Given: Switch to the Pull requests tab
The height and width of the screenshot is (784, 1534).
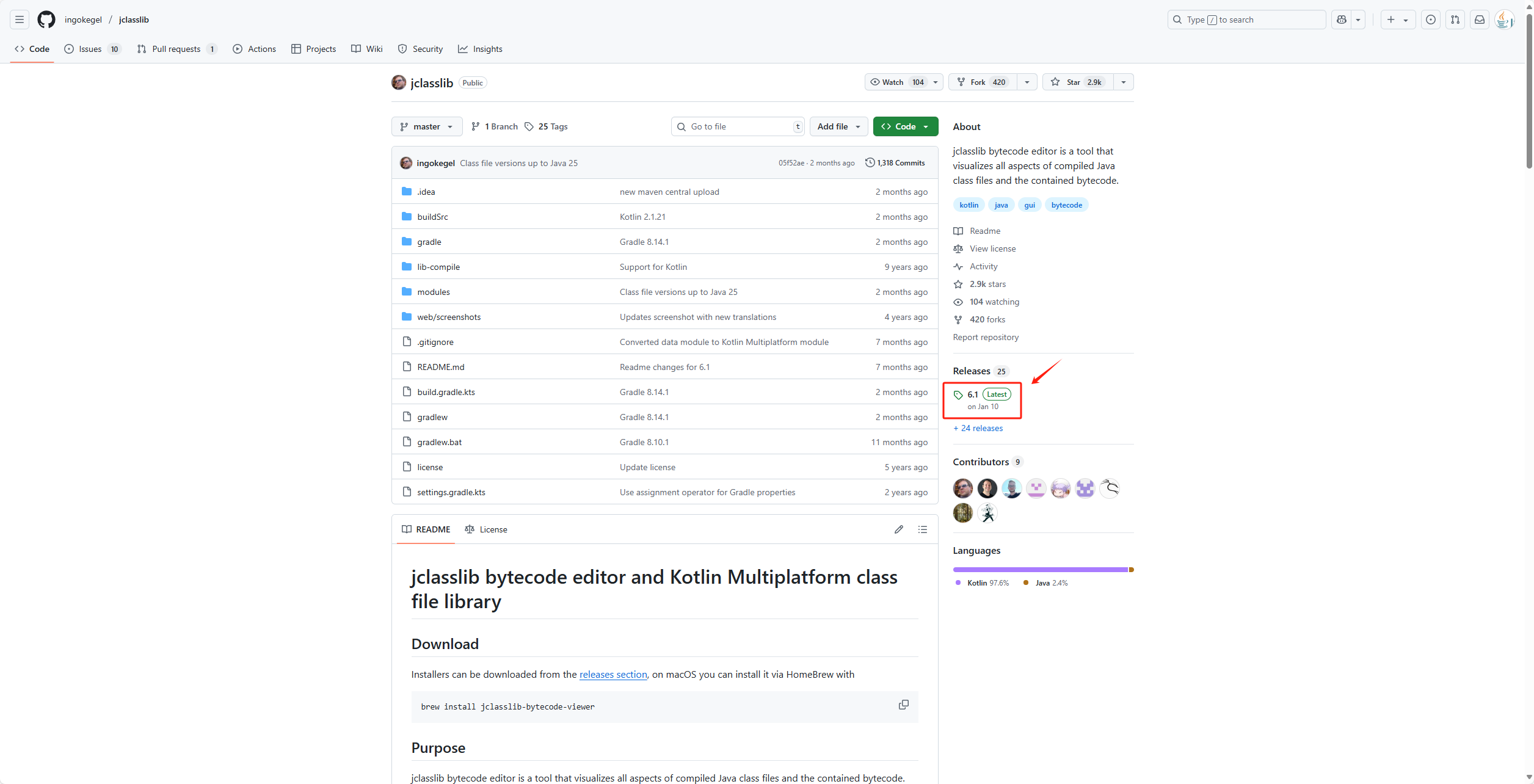Looking at the screenshot, I should click(x=176, y=49).
